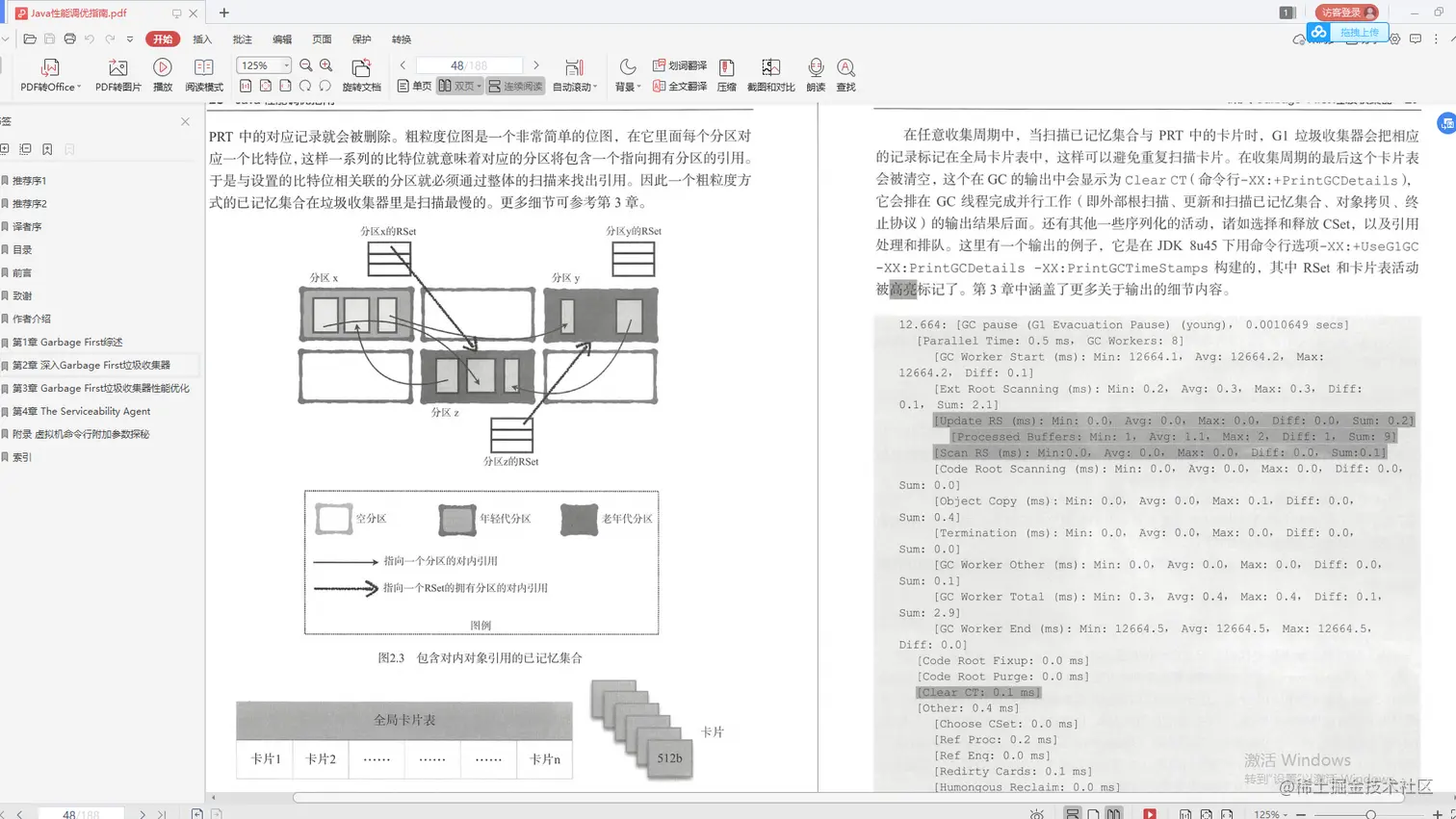The width and height of the screenshot is (1456, 819).
Task: Open bookmark 推荐序1
Action: tap(29, 180)
